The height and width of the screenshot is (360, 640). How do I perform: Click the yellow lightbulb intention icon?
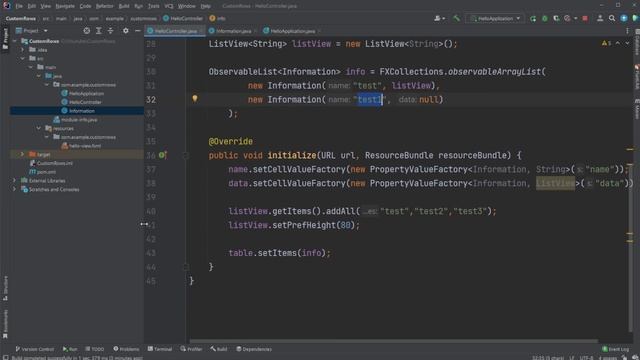pyautogui.click(x=195, y=98)
